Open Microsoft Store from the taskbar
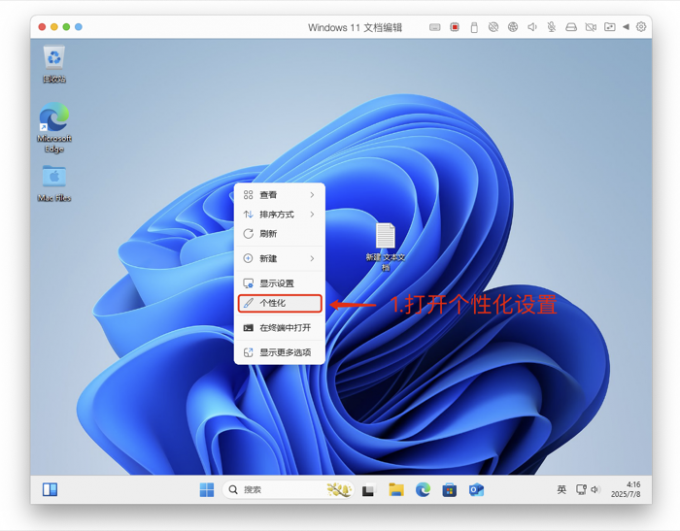The width and height of the screenshot is (680, 531). 449,490
